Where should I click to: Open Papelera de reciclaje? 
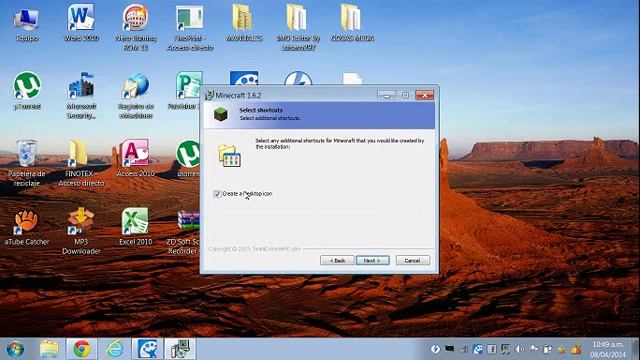27,163
